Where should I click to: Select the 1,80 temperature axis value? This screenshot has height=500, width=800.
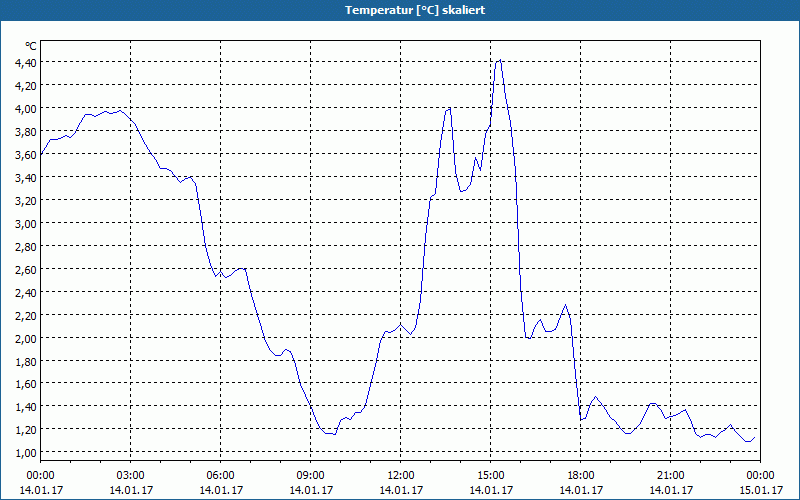[27, 361]
